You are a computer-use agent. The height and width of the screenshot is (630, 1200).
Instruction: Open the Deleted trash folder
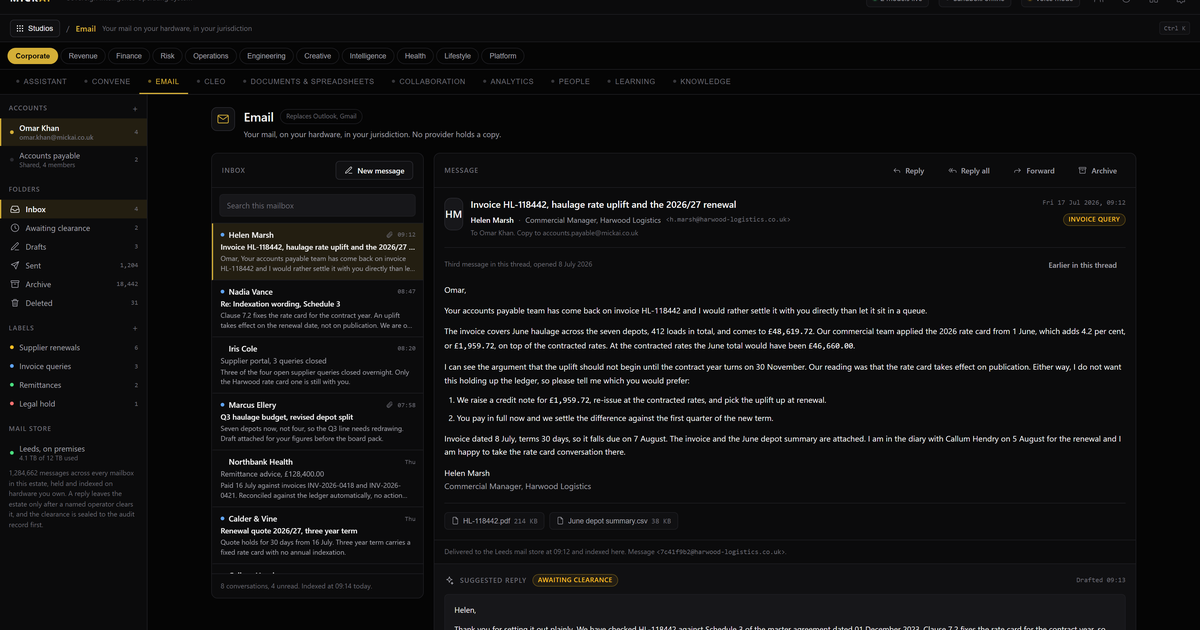(15, 303)
